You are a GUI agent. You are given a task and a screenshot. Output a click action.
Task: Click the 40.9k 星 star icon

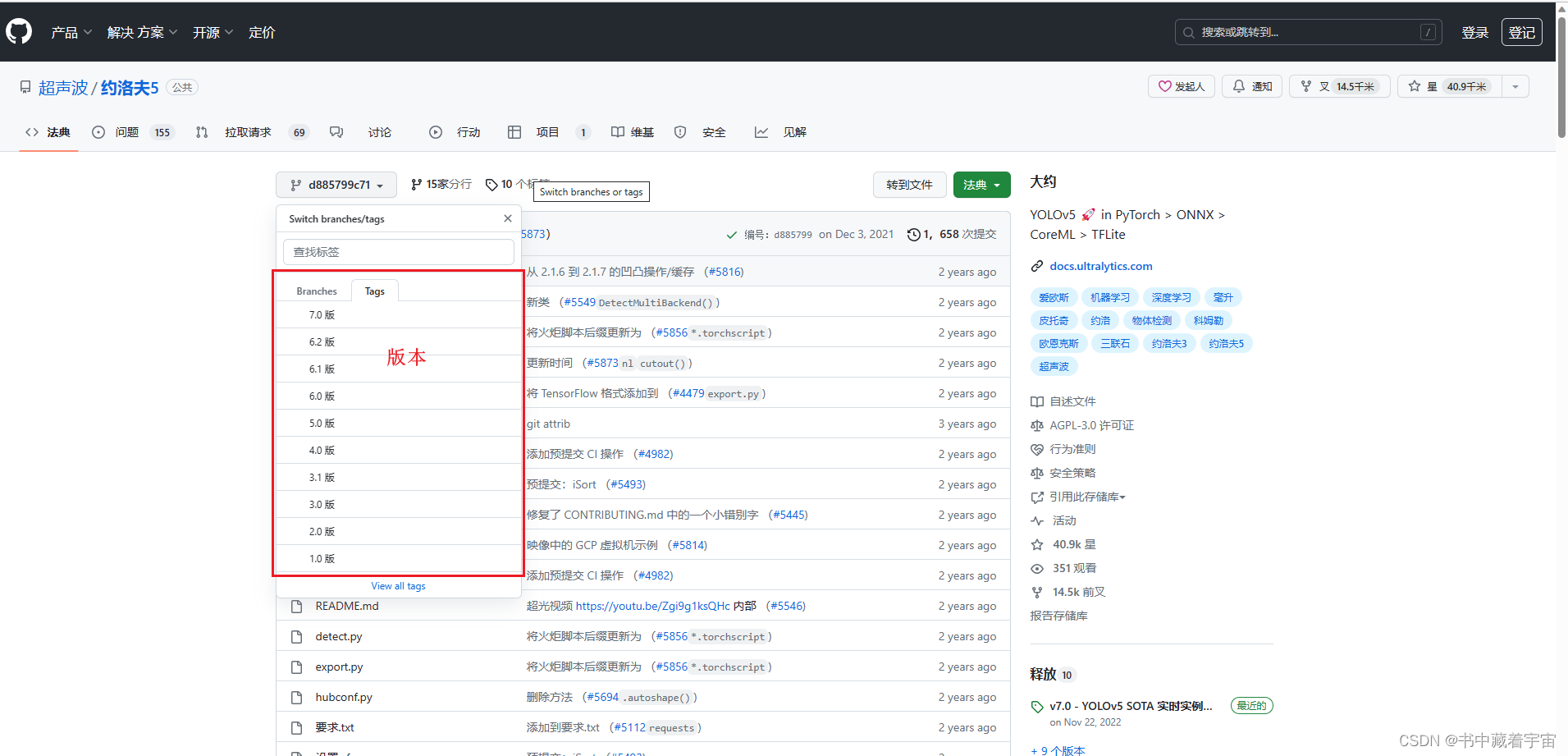click(1037, 545)
